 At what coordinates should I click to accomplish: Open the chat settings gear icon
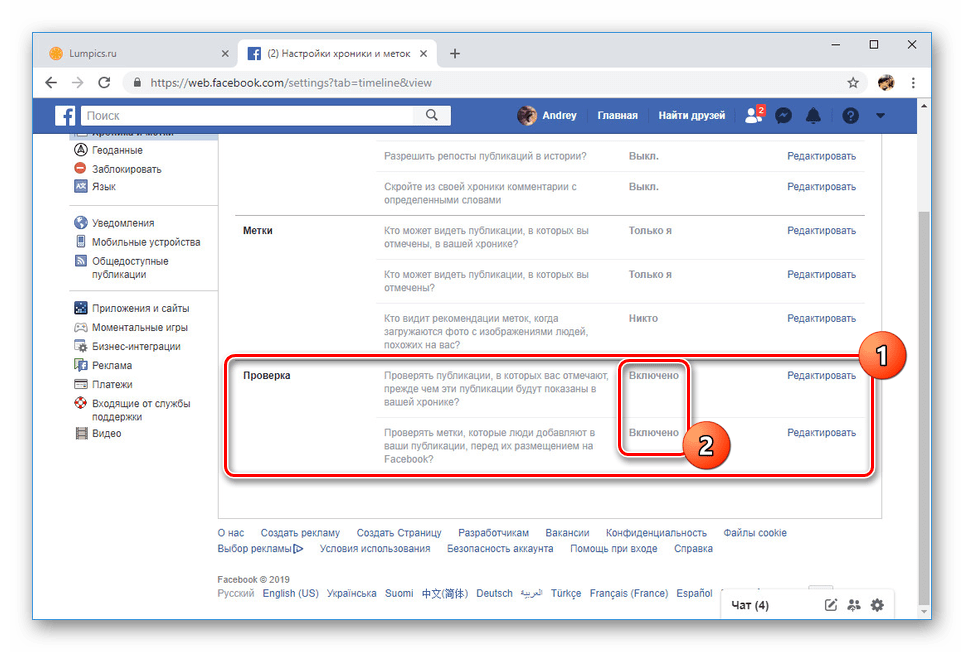pyautogui.click(x=877, y=605)
